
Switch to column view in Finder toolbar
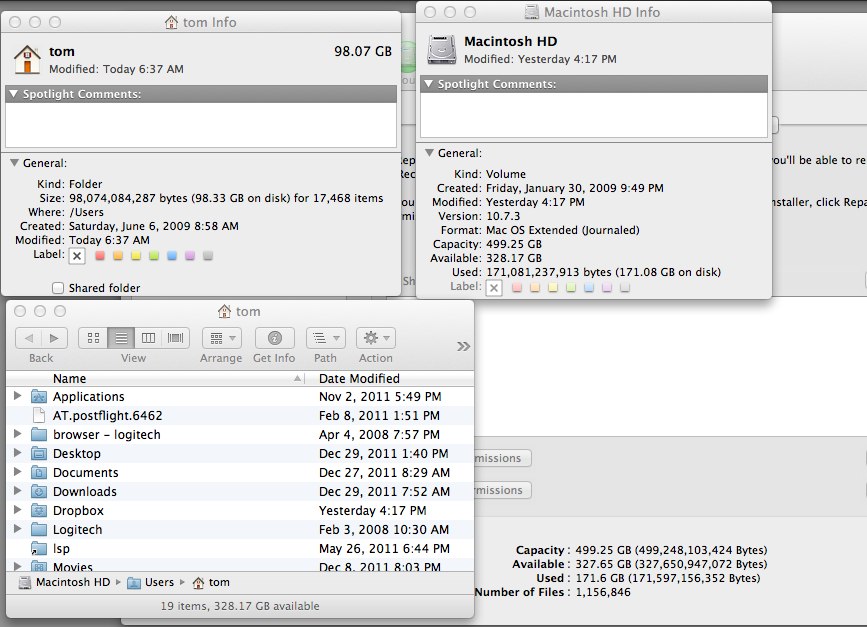point(148,338)
